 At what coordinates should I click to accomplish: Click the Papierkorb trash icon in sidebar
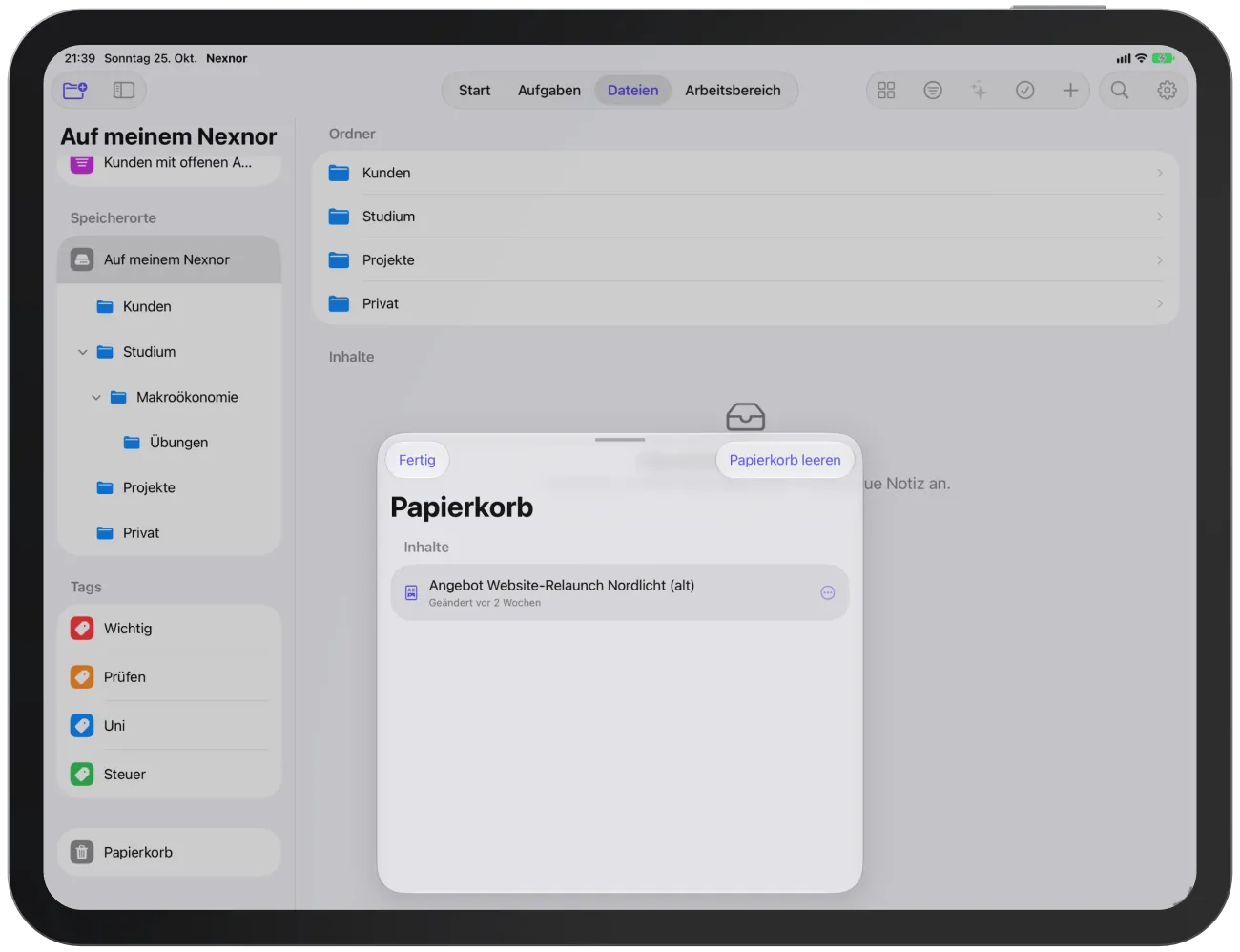tap(82, 853)
